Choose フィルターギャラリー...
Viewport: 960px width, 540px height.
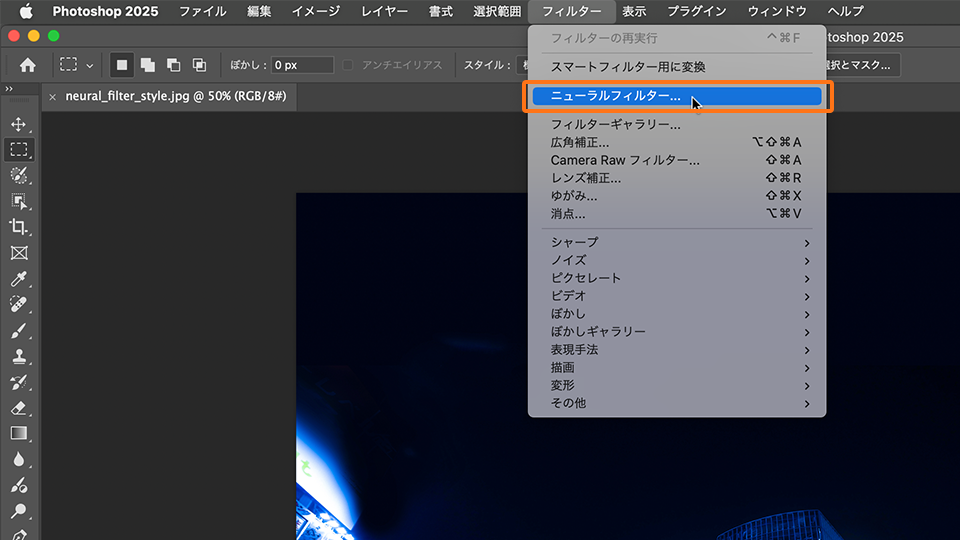[677, 124]
